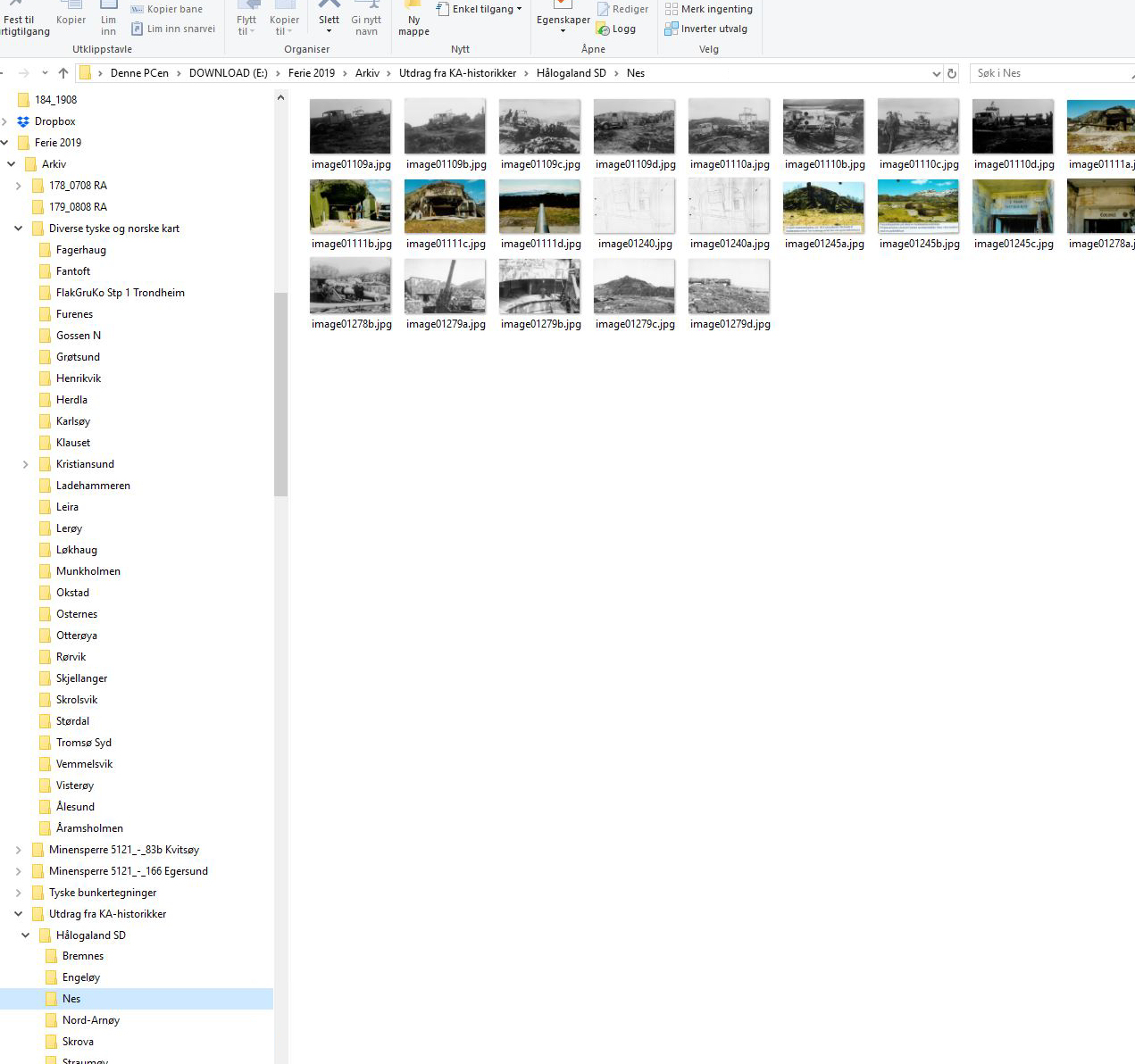Screen dimensions: 1135x1064
Task: Click the navigation pane vertical scrollbar
Action: click(x=280, y=393)
